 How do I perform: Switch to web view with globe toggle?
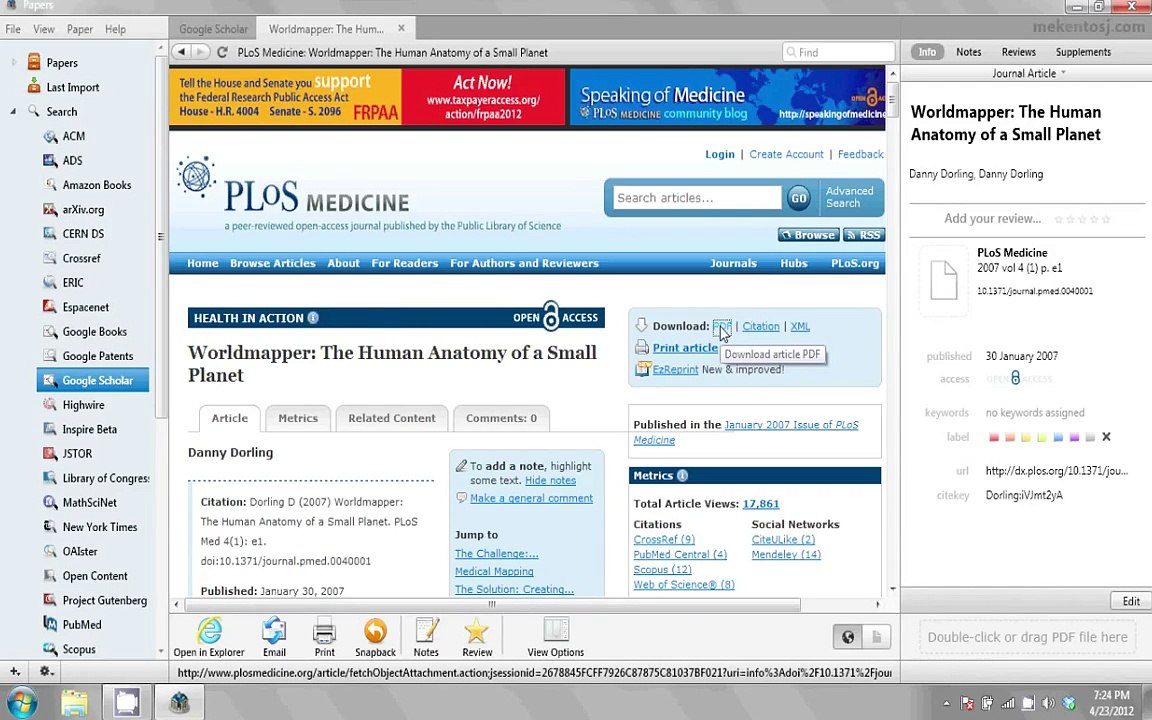(848, 637)
